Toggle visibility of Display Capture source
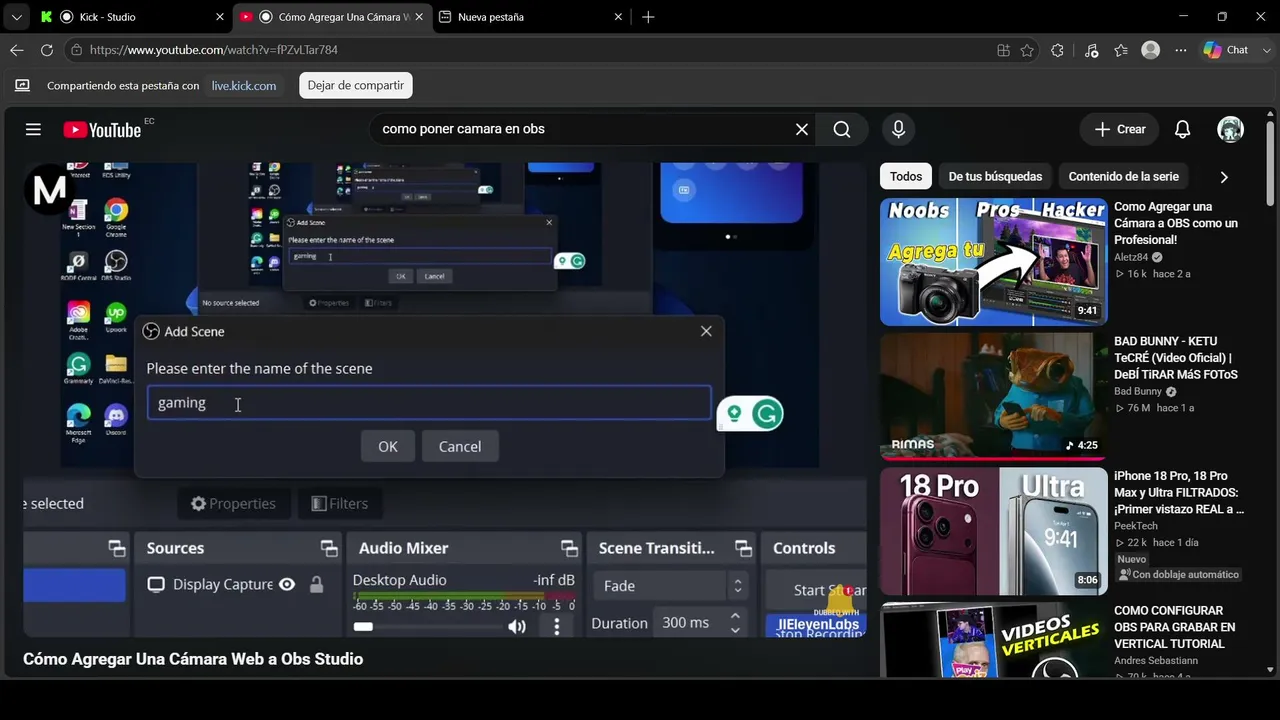The height and width of the screenshot is (720, 1280). pyautogui.click(x=287, y=585)
